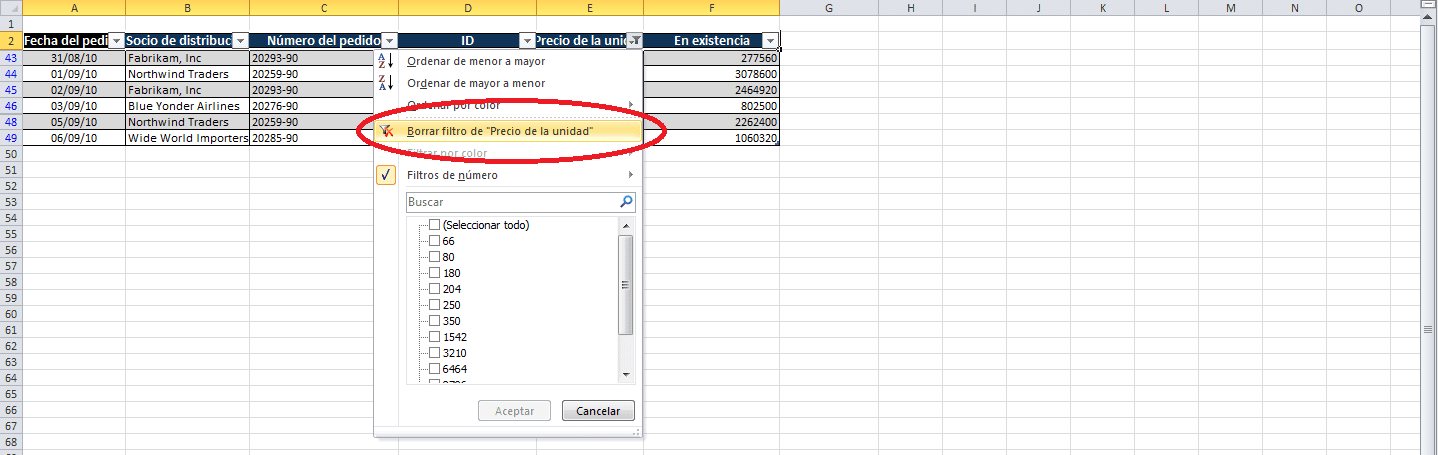Open the Socio de distribución filter dropdown

240,41
